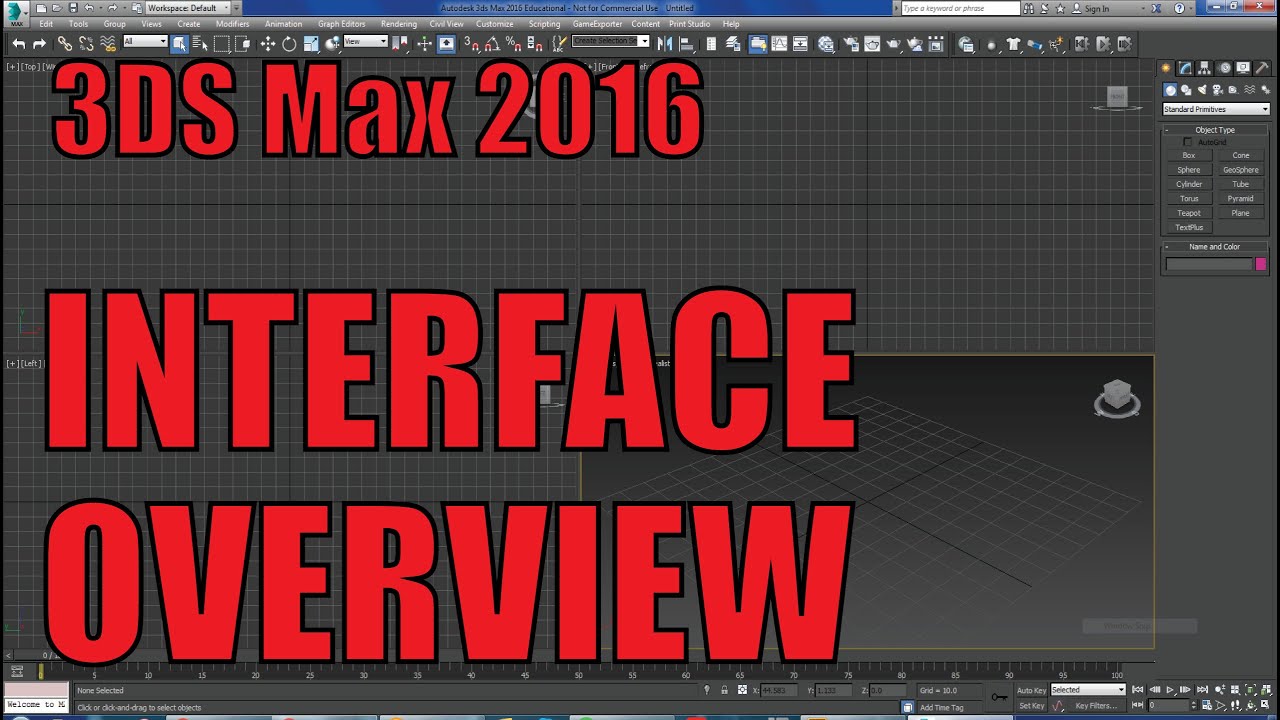Click the Teapot primitive button
Image resolution: width=1280 pixels, height=720 pixels.
(1189, 213)
